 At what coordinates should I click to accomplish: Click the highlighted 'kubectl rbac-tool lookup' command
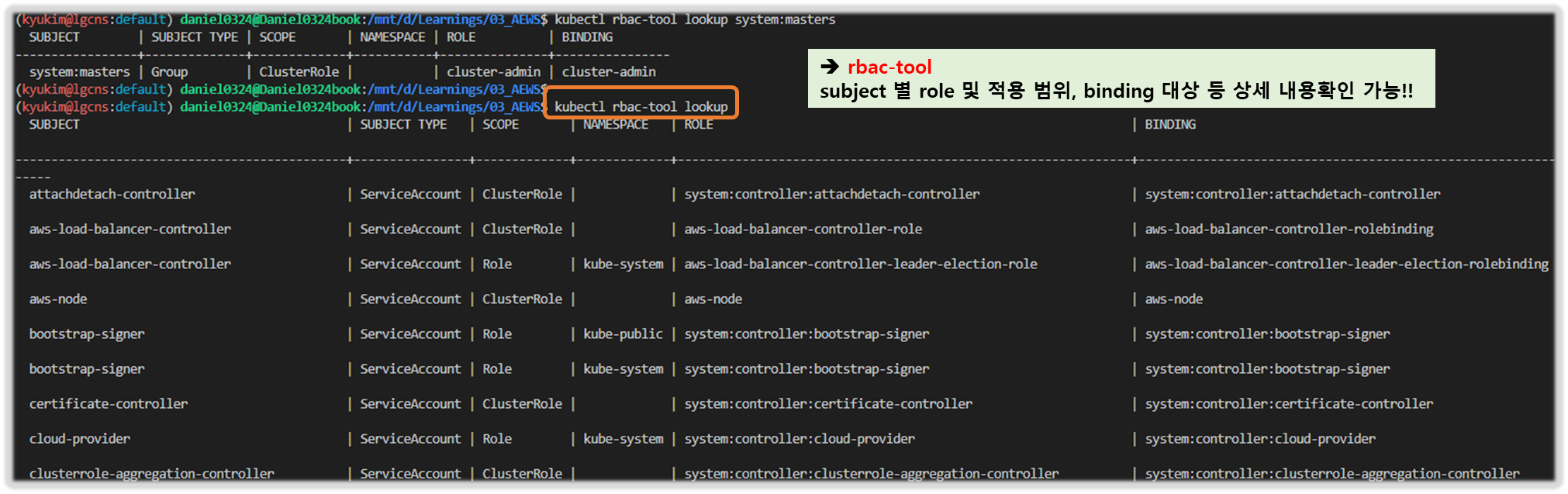pyautogui.click(x=641, y=106)
